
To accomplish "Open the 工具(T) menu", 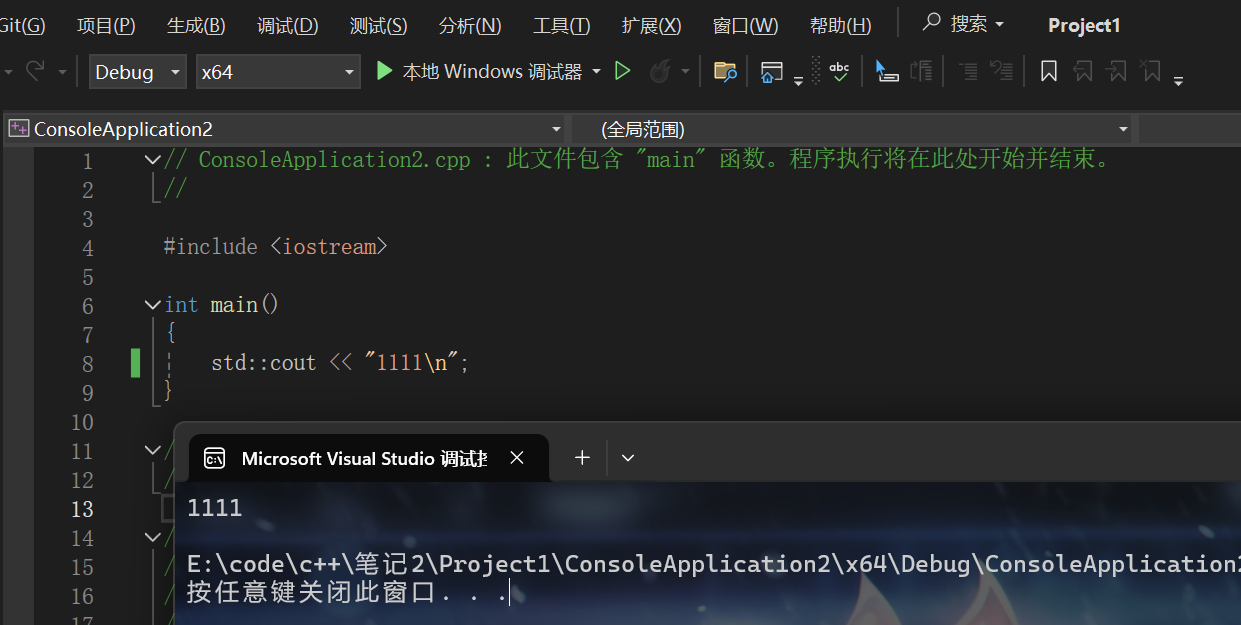I will click(x=561, y=26).
